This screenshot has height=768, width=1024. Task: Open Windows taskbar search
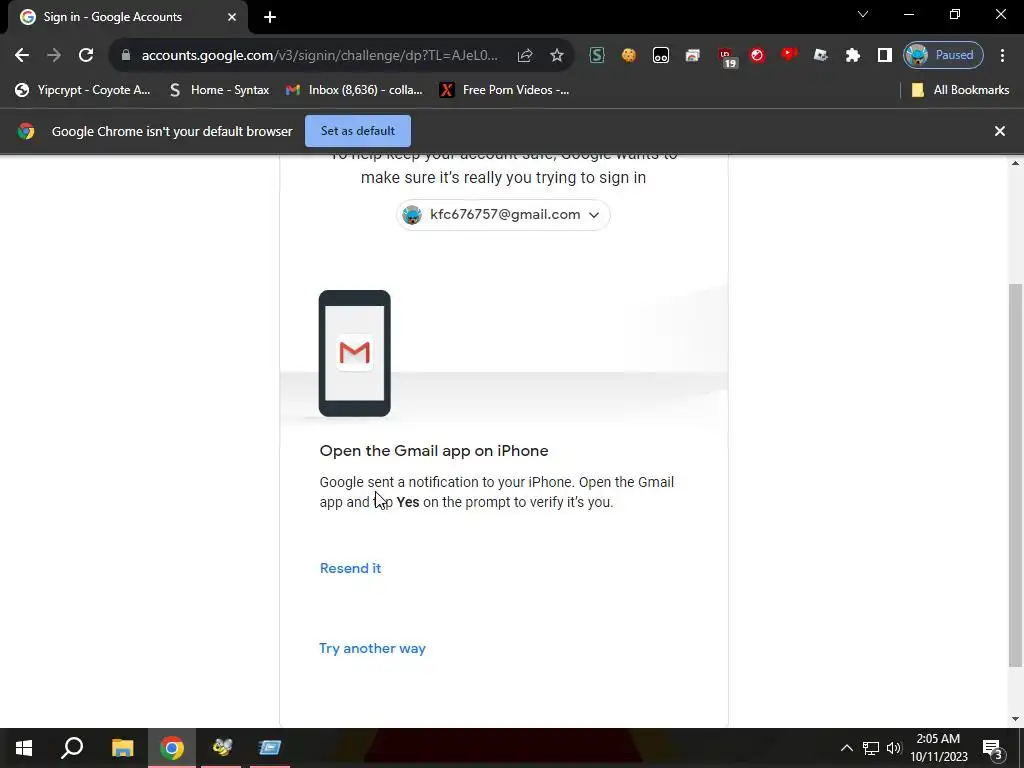tap(72, 748)
